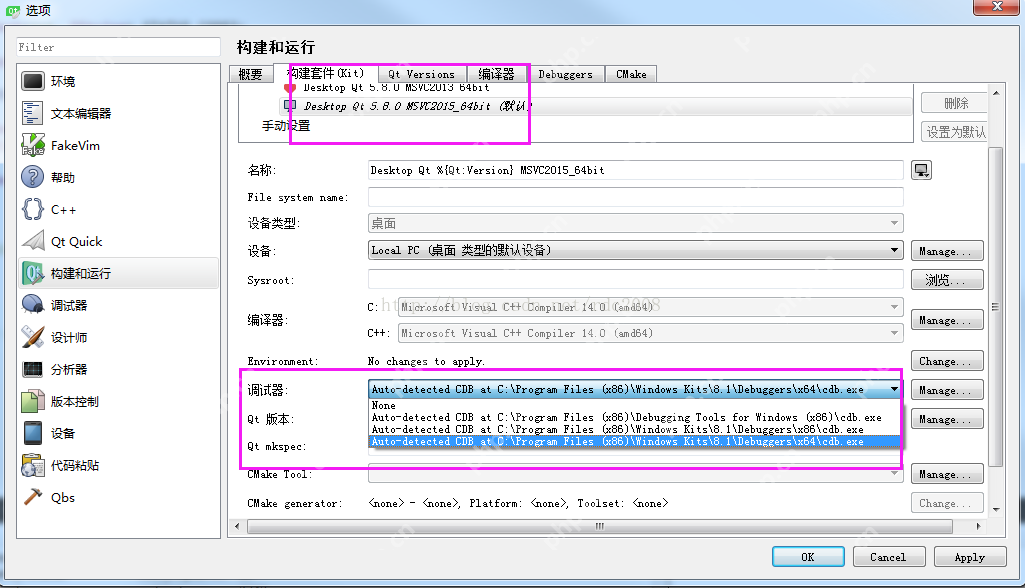Open the Debuggers tab
This screenshot has width=1025, height=588.
click(565, 75)
